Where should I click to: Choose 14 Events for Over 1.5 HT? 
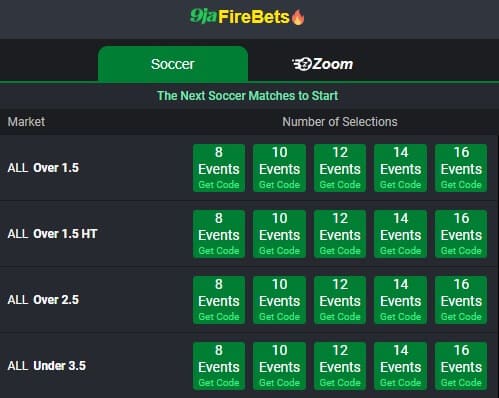point(400,234)
